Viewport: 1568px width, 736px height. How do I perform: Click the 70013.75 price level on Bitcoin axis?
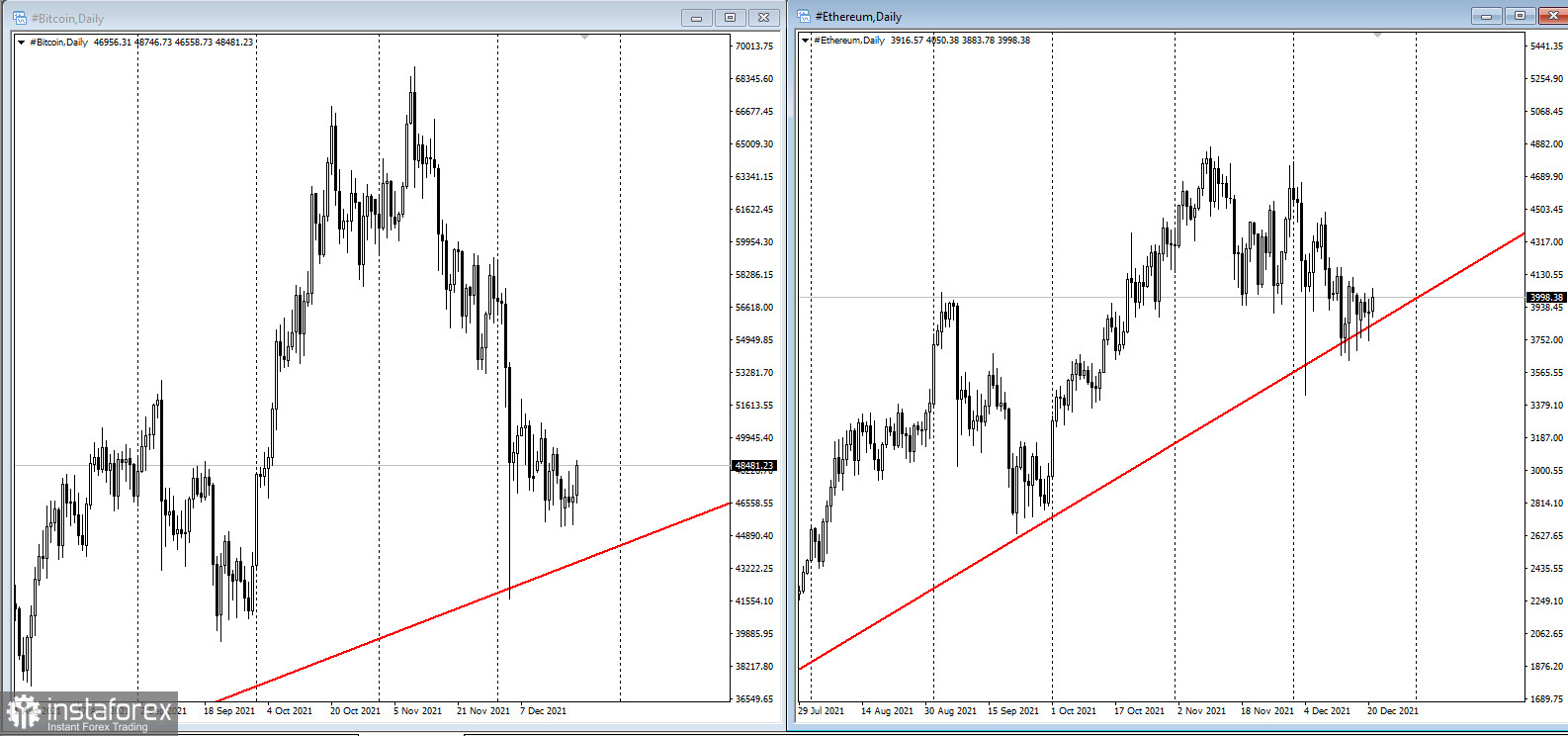pyautogui.click(x=754, y=46)
